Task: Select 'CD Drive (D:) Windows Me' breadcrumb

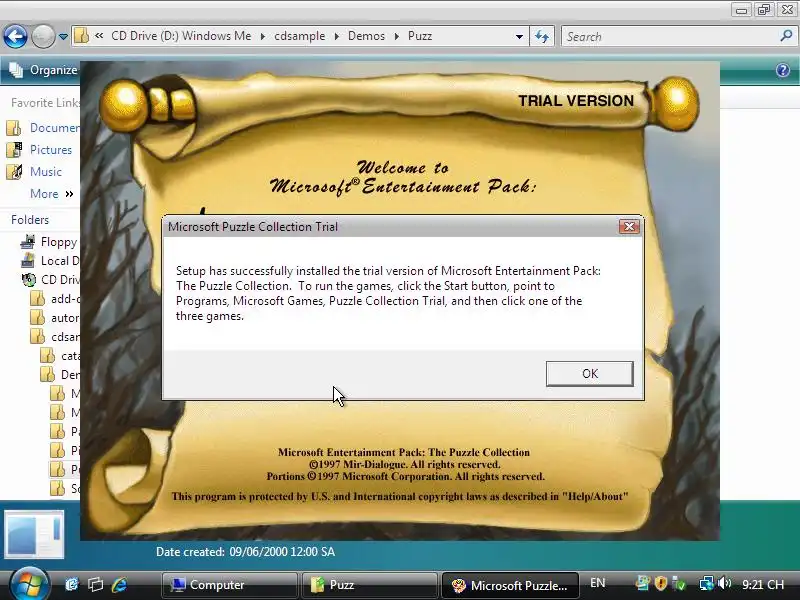Action: click(181, 36)
